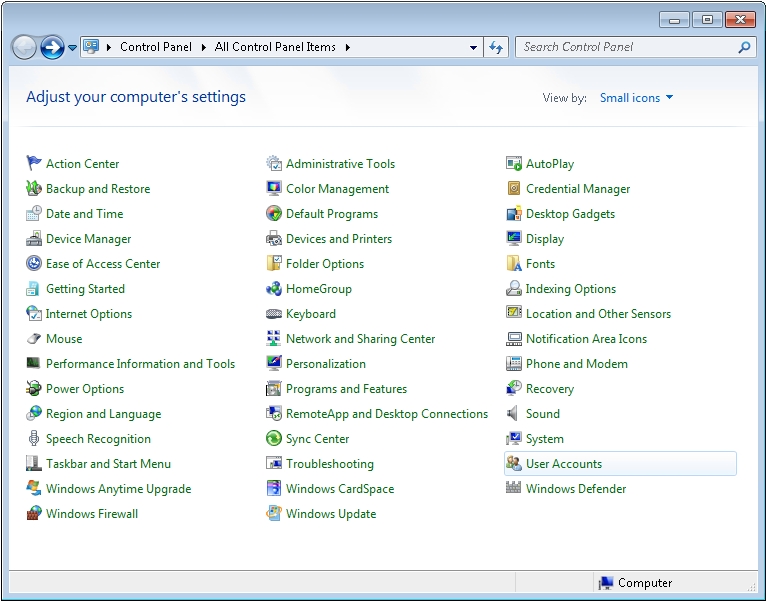The image size is (766, 601).
Task: Click the Recovery icon
Action: 513,388
